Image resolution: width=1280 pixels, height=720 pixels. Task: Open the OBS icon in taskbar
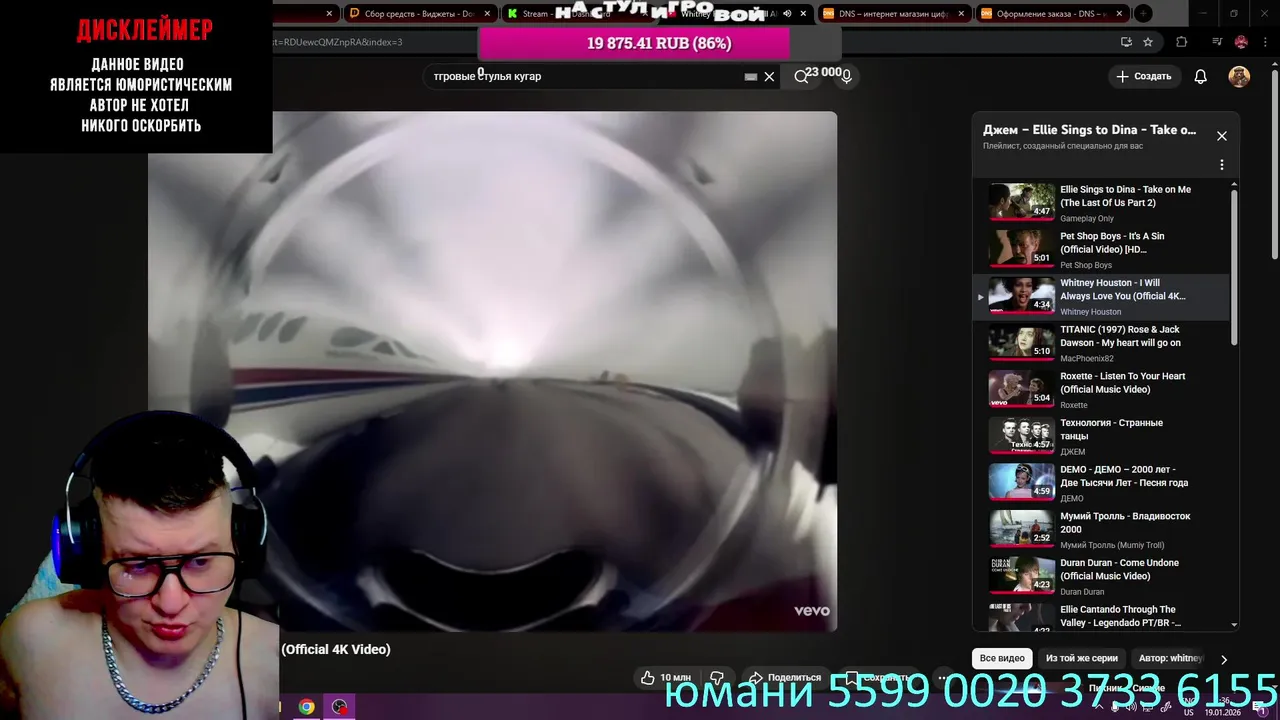pyautogui.click(x=340, y=707)
